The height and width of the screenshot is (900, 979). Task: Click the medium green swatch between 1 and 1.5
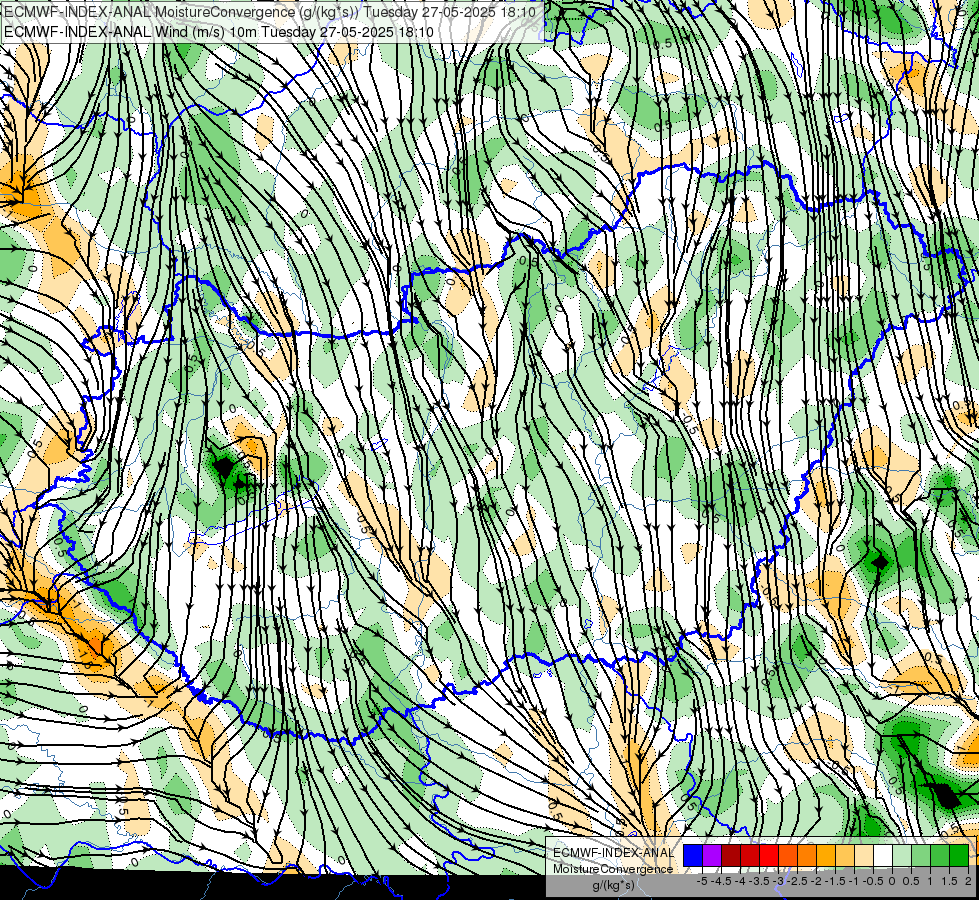point(940,855)
